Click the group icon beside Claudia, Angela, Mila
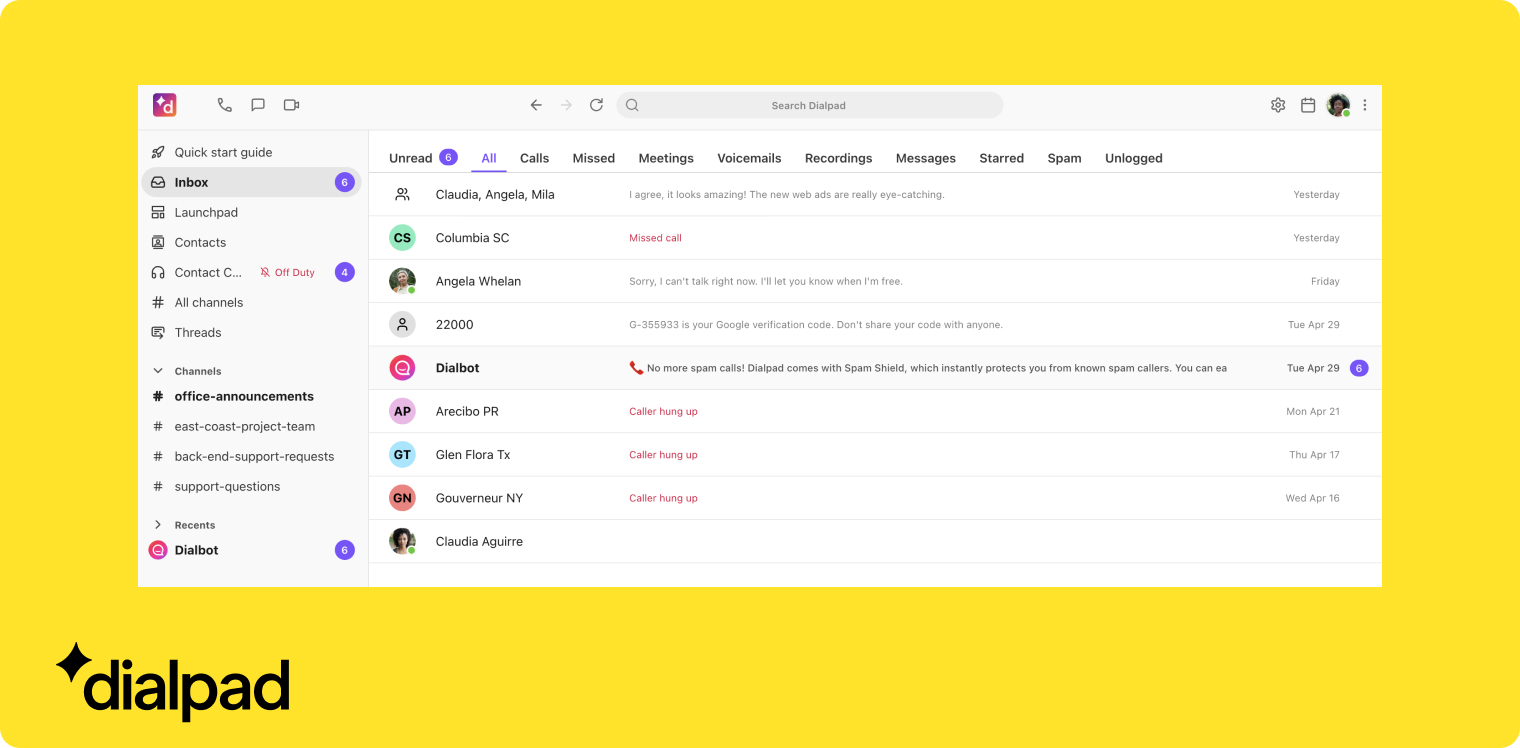This screenshot has height=748, width=1520. tap(402, 194)
